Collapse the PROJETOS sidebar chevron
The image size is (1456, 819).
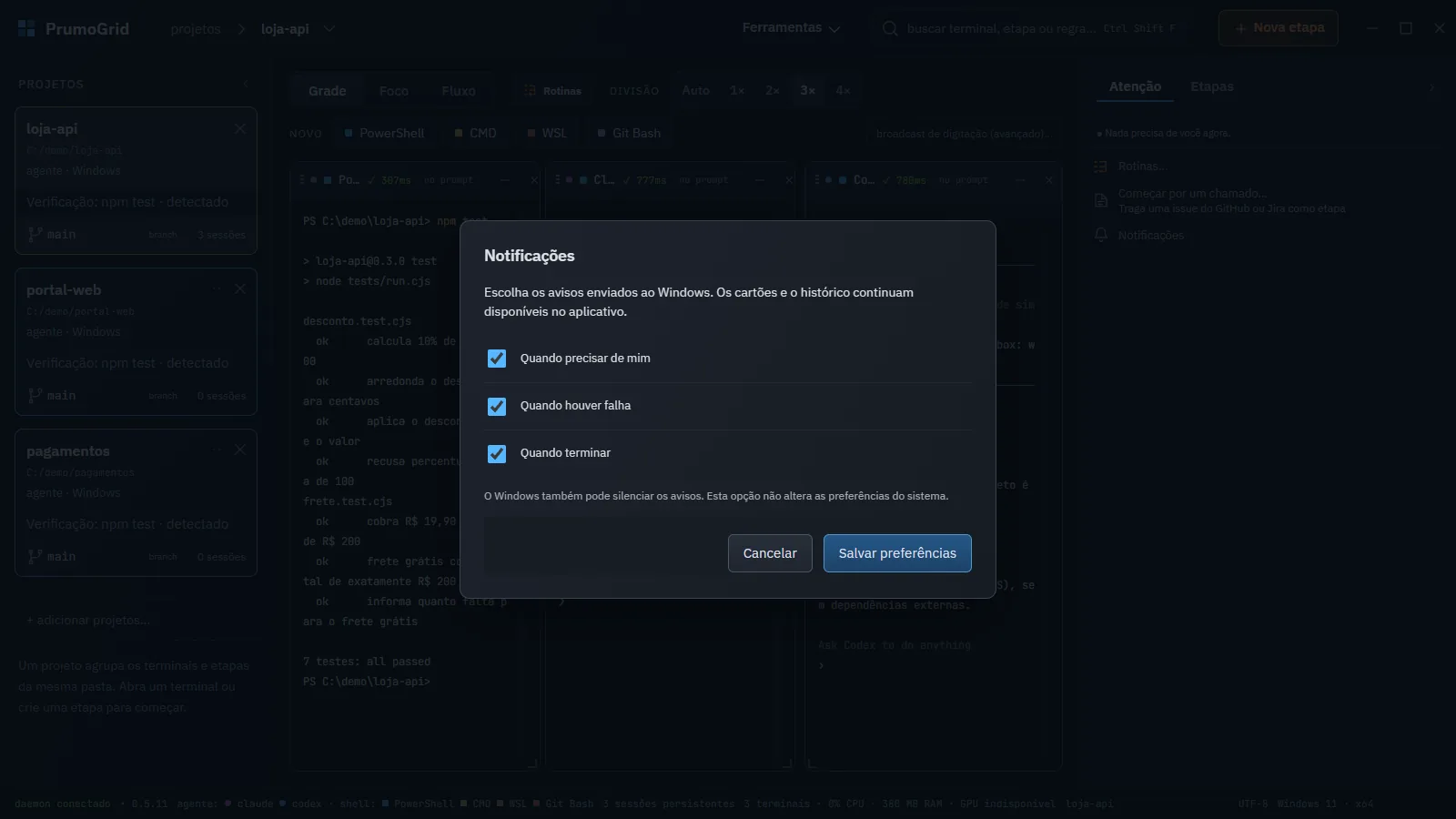click(x=246, y=84)
